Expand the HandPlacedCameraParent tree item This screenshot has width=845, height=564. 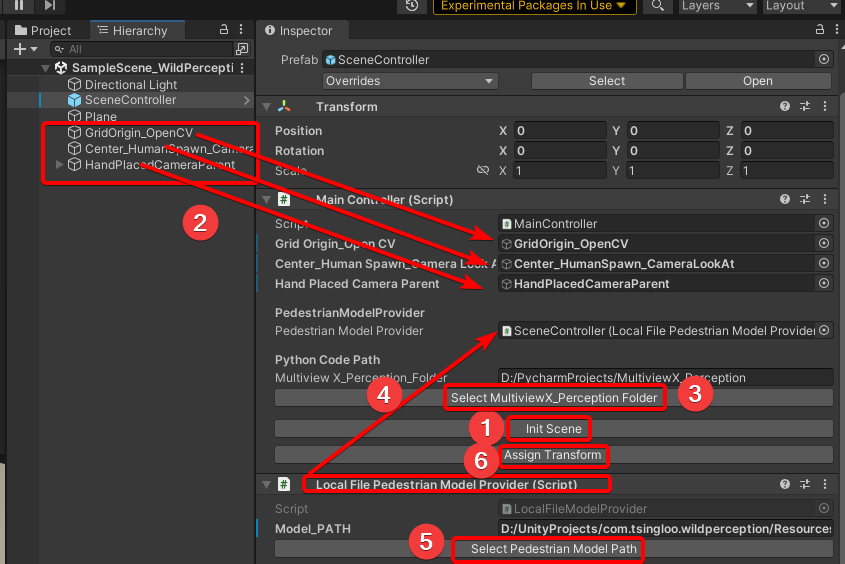[60, 164]
